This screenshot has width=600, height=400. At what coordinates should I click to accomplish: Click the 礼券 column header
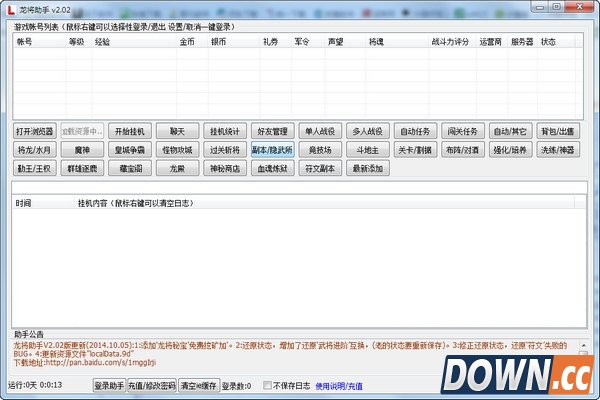[x=275, y=42]
